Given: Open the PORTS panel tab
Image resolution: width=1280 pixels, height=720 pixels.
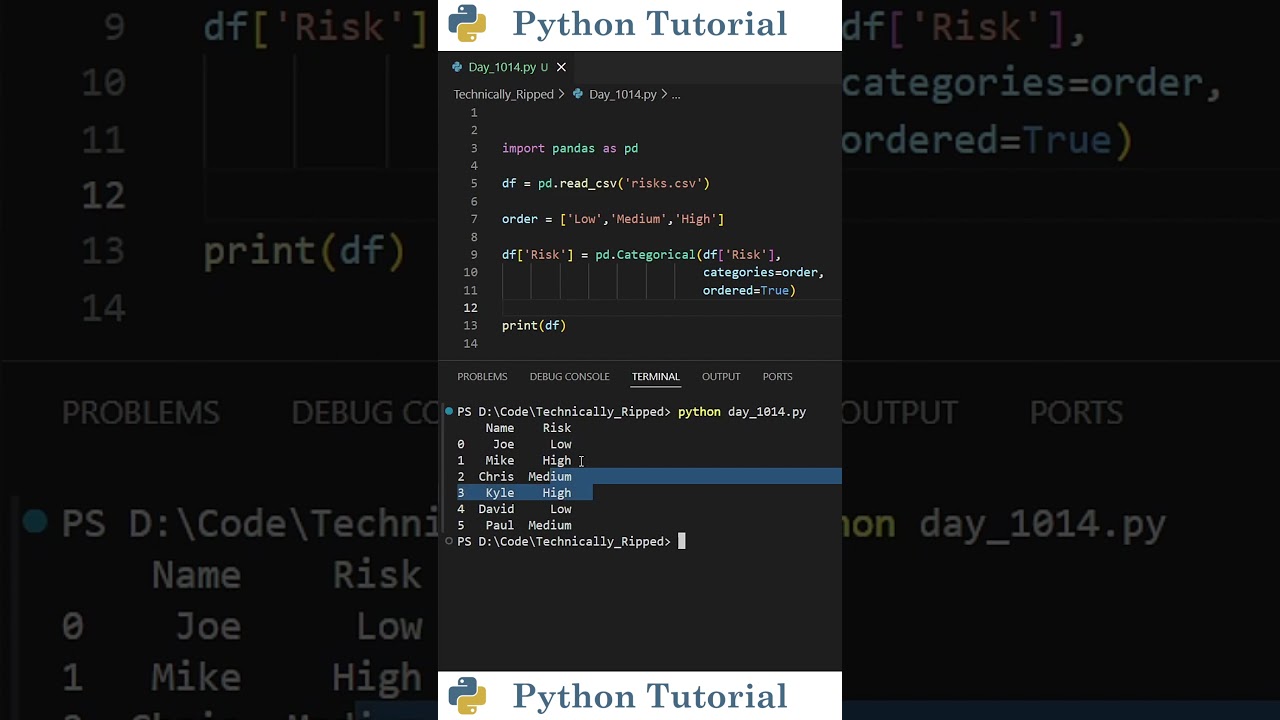Looking at the screenshot, I should click(x=777, y=376).
